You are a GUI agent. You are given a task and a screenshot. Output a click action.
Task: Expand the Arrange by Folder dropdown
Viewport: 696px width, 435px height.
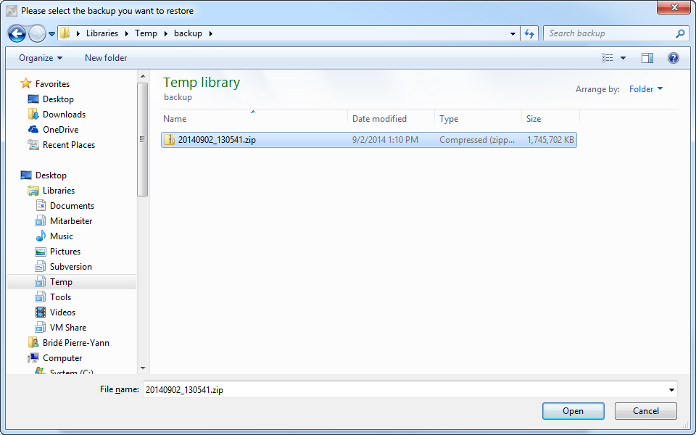point(645,89)
